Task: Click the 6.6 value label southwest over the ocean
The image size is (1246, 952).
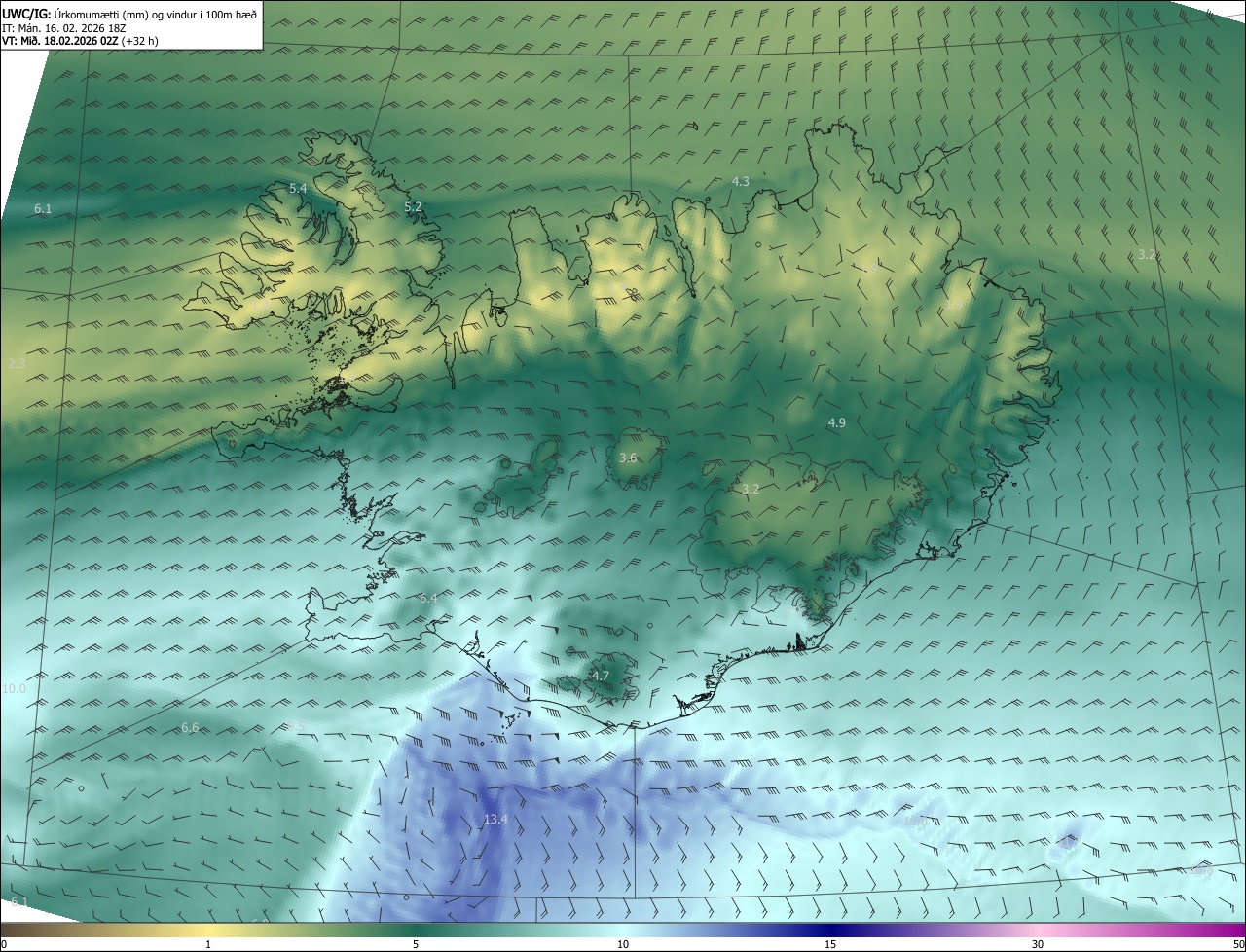Action: (190, 727)
